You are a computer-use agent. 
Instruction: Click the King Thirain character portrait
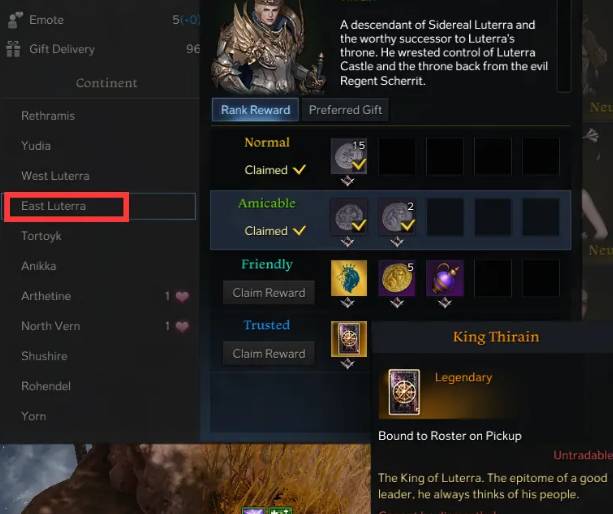269,46
